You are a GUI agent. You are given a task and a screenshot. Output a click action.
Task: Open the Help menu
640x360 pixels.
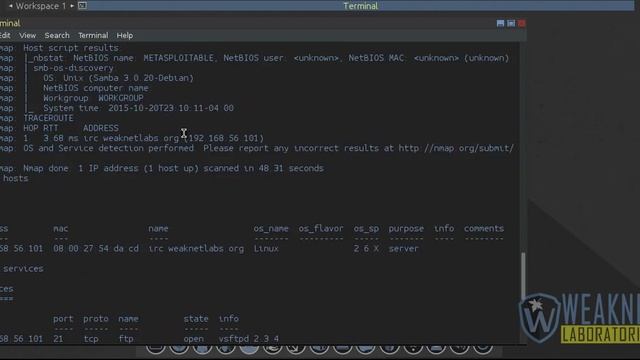pyautogui.click(x=124, y=36)
